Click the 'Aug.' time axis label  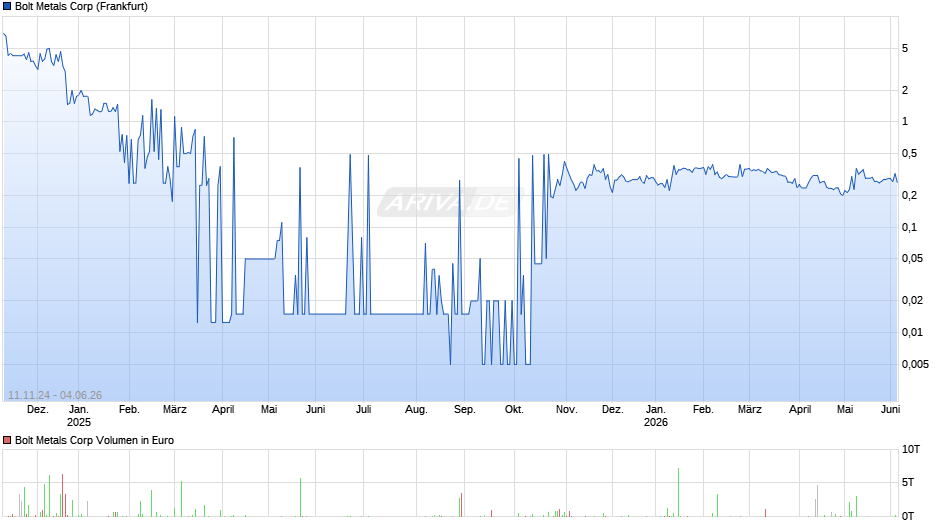pos(416,410)
